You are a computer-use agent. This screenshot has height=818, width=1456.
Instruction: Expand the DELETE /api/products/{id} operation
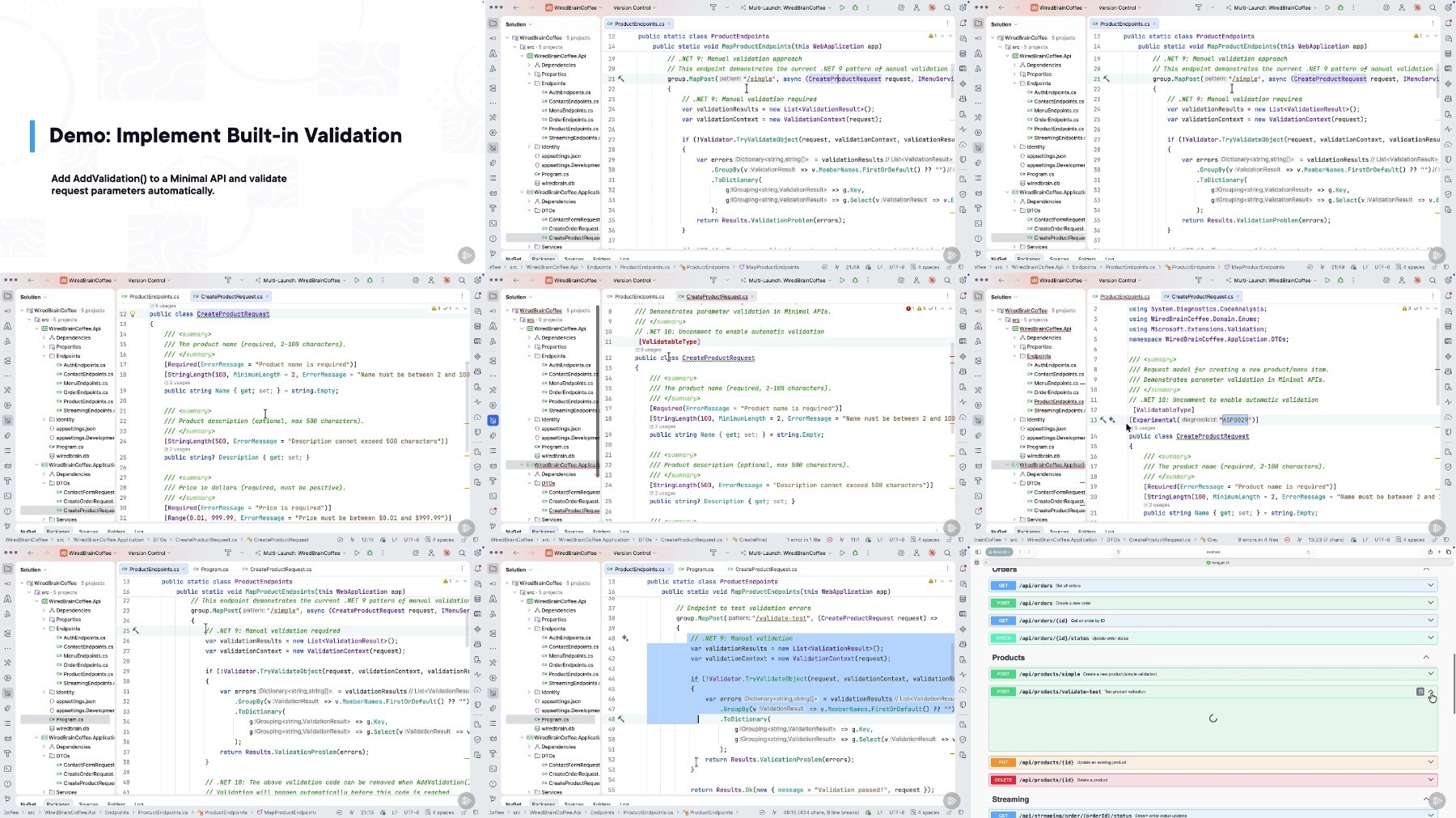(1213, 780)
